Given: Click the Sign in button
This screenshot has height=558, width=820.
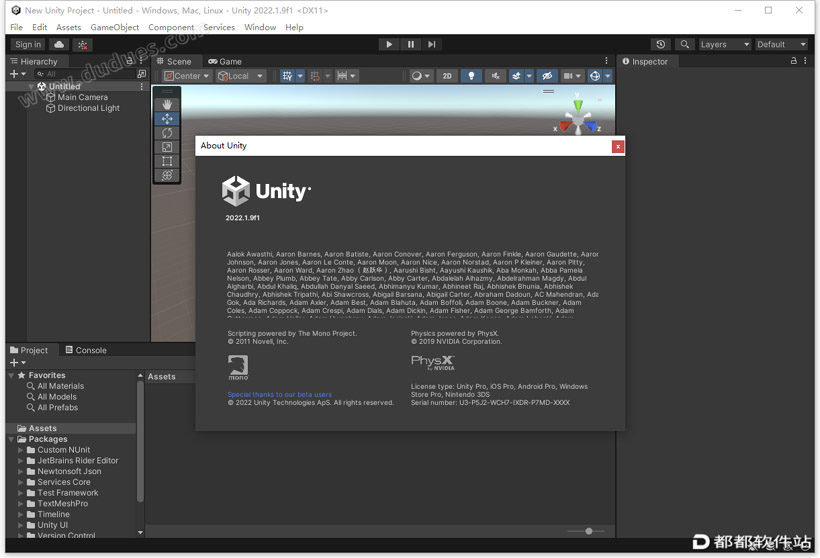Looking at the screenshot, I should tap(28, 44).
